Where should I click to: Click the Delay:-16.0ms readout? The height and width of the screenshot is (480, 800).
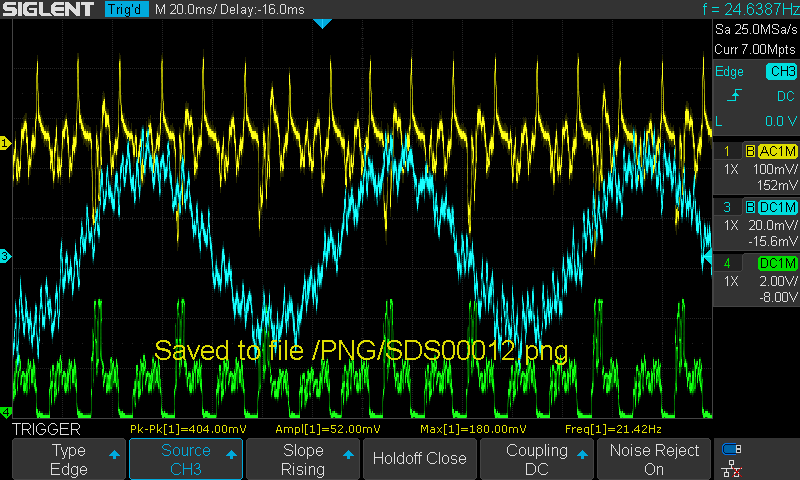click(262, 9)
